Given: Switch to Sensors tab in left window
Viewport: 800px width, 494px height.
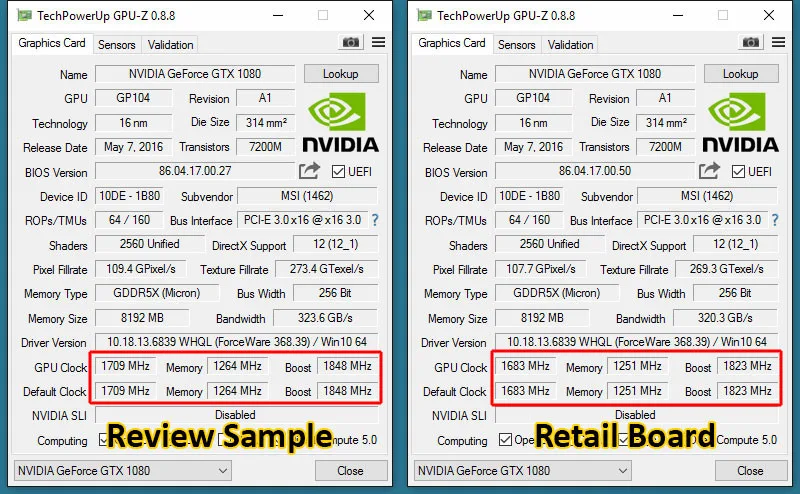Looking at the screenshot, I should tap(117, 45).
